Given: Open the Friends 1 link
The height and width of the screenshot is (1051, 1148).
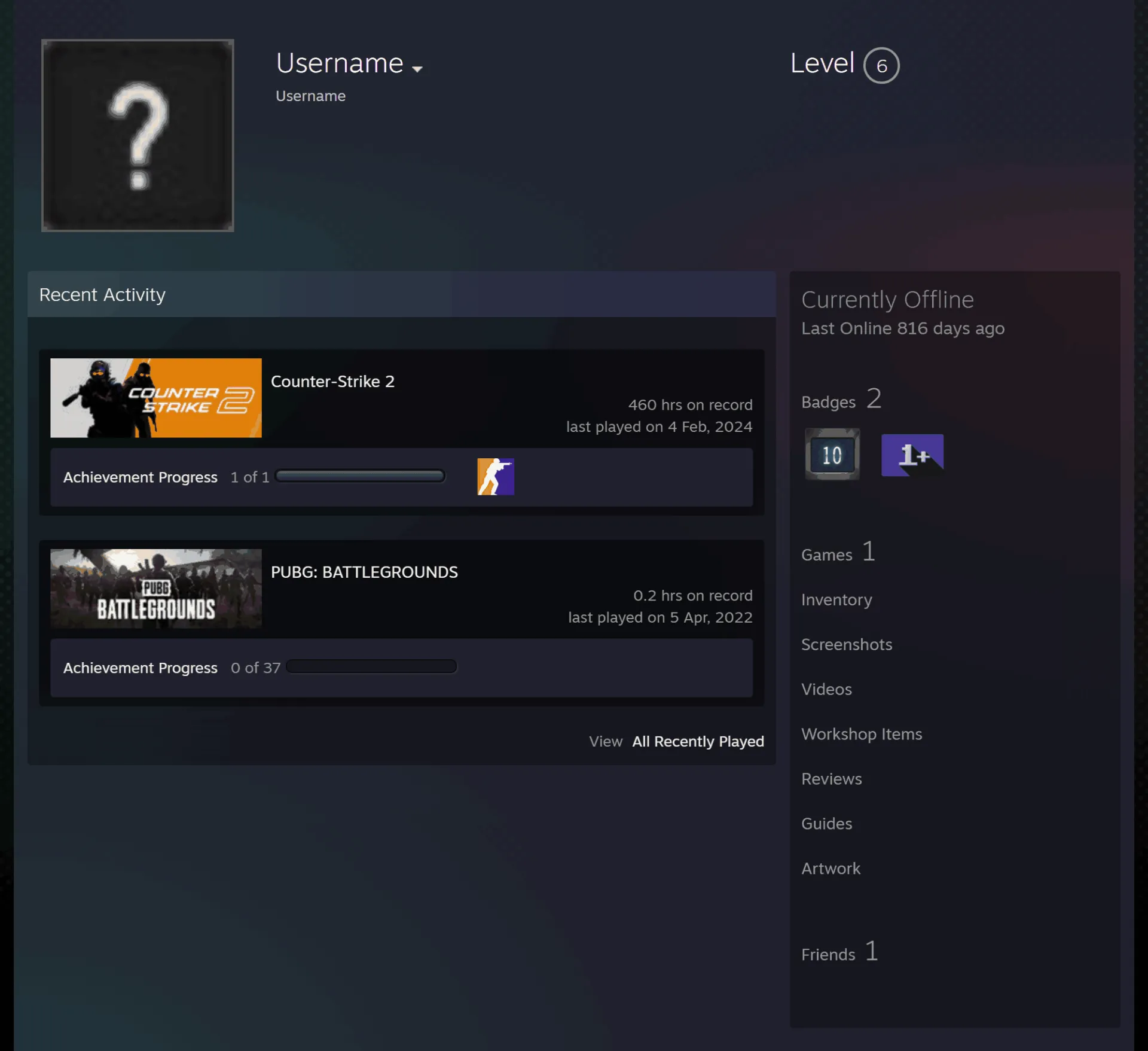Looking at the screenshot, I should tap(840, 952).
